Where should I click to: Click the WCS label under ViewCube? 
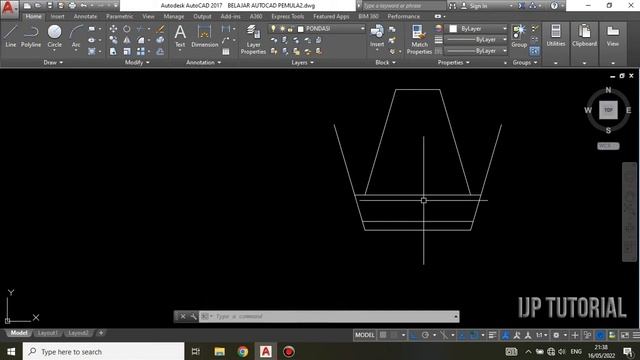608,146
